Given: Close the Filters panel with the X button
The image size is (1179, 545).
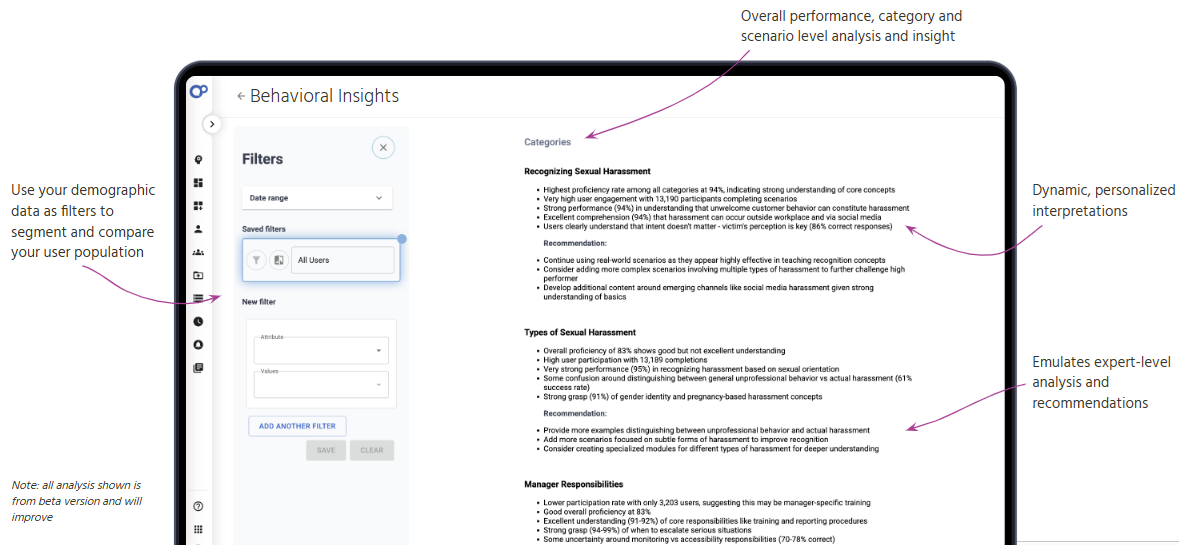Looking at the screenshot, I should 383,147.
